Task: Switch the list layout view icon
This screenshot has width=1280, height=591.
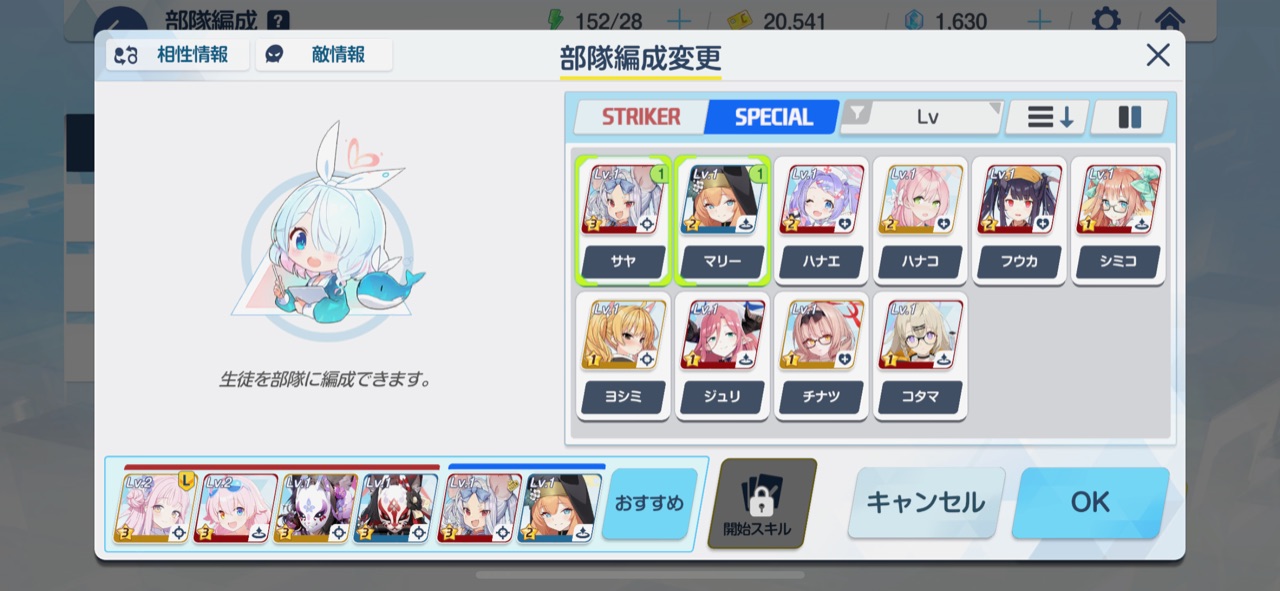Action: pyautogui.click(x=1129, y=117)
